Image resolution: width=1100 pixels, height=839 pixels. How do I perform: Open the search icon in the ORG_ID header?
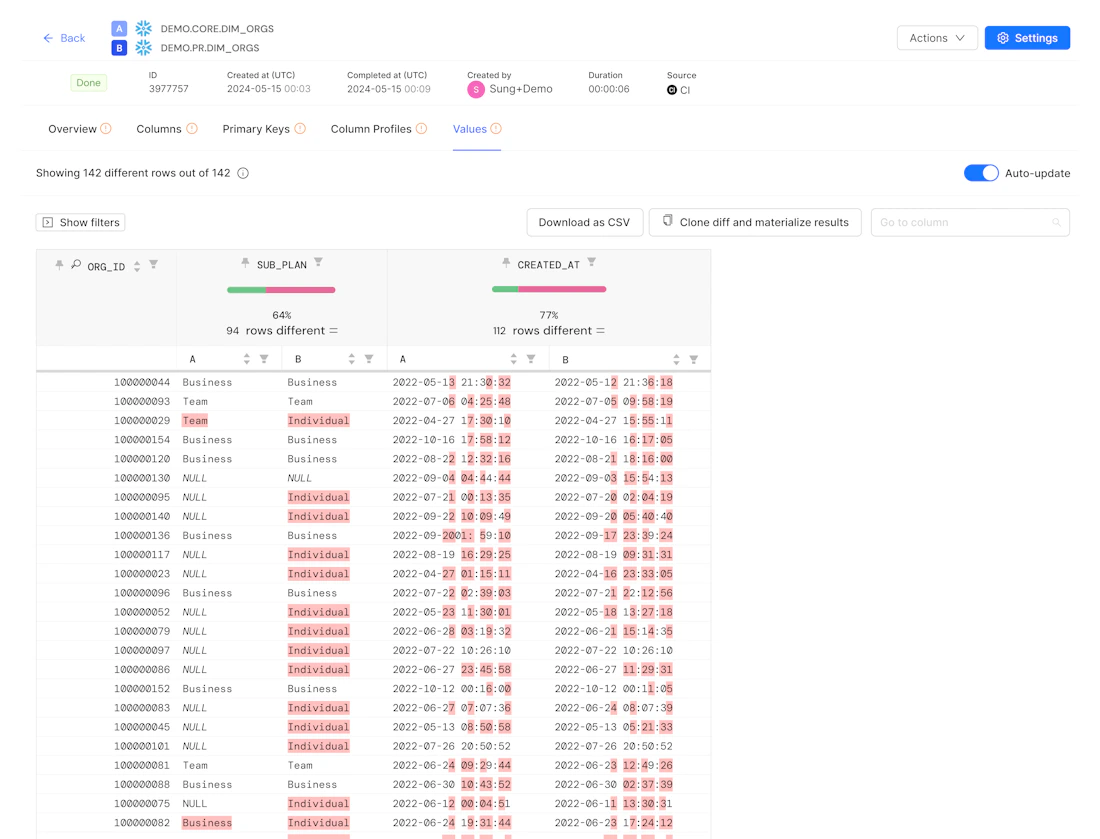pos(76,264)
